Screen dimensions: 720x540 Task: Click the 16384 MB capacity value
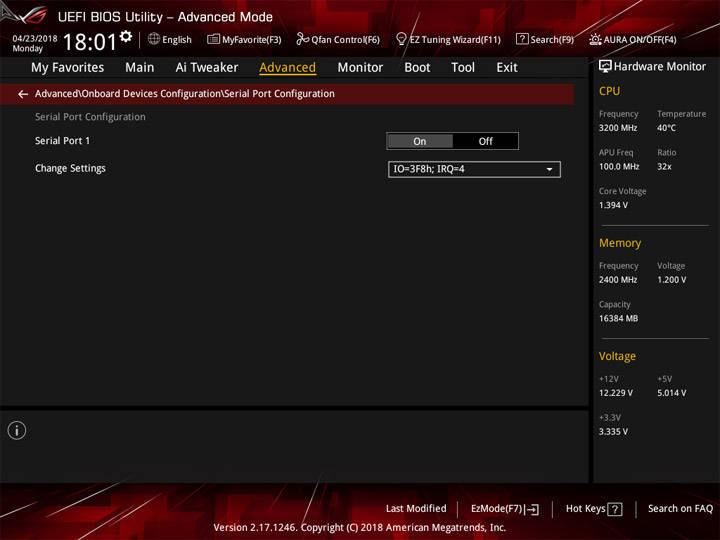tap(618, 319)
